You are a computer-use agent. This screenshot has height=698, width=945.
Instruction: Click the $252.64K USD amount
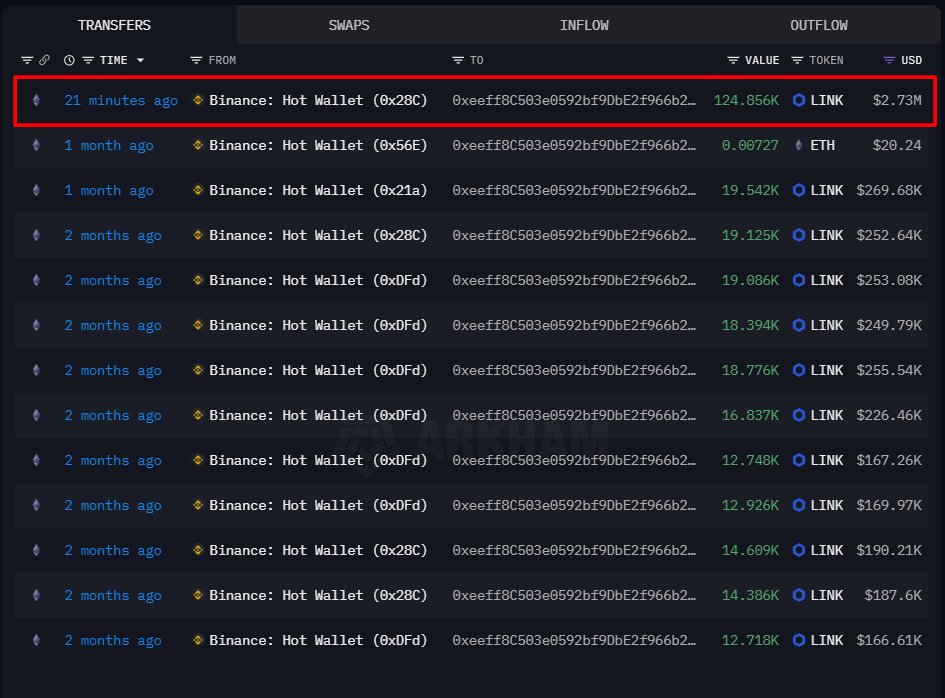pos(889,235)
